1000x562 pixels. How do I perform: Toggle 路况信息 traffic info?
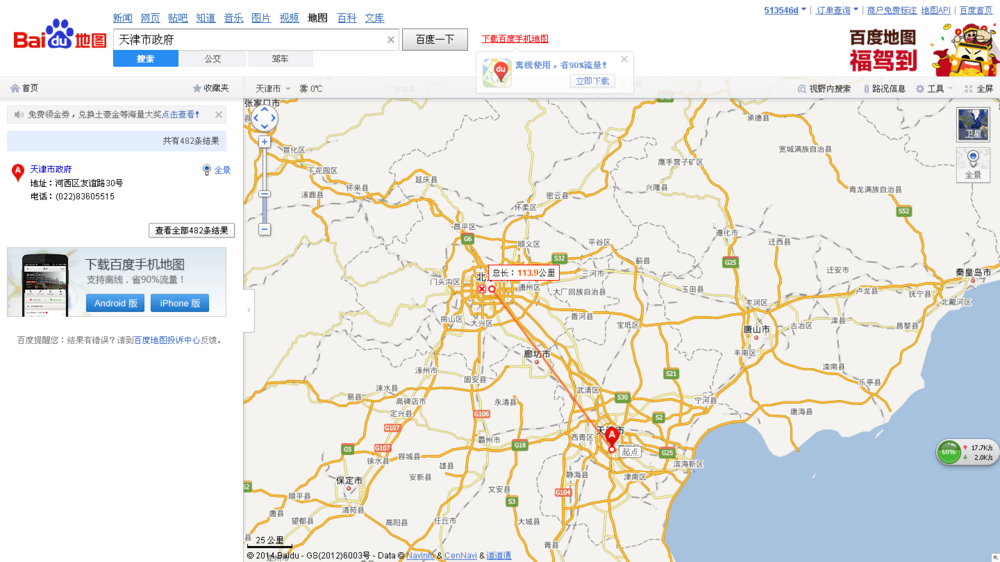[884, 89]
